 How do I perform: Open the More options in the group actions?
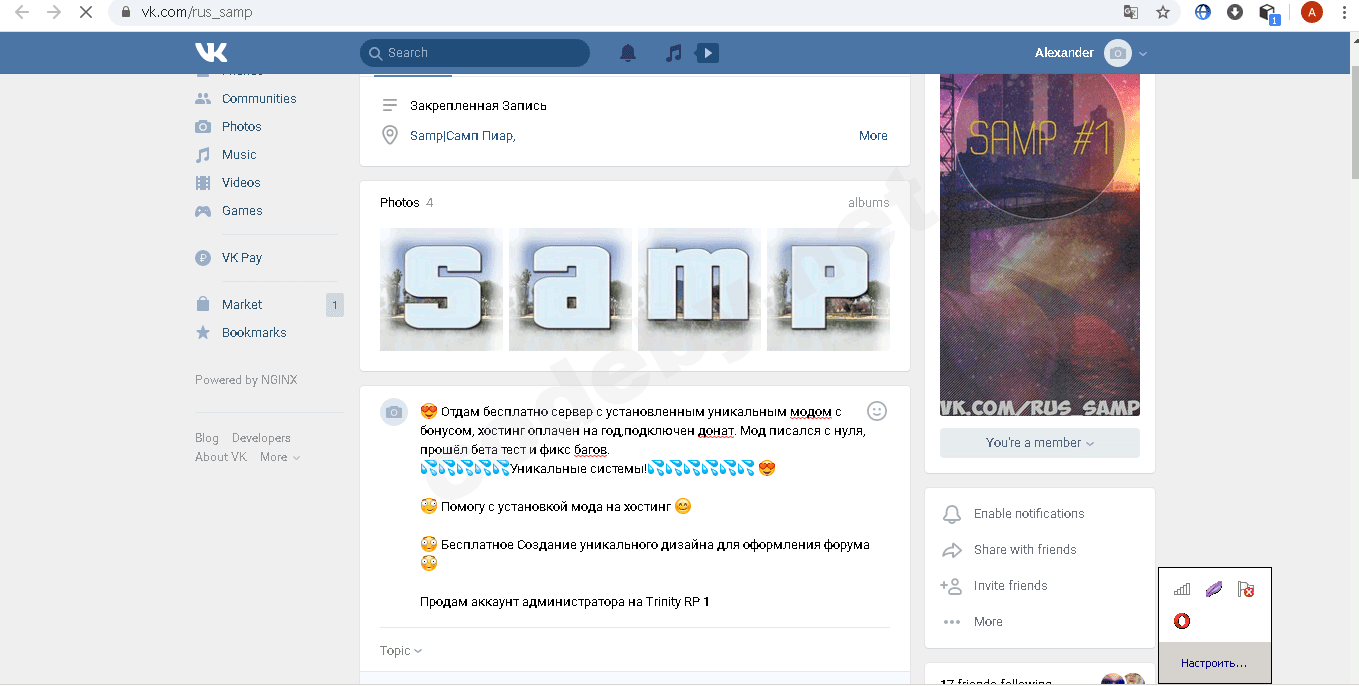(x=988, y=622)
